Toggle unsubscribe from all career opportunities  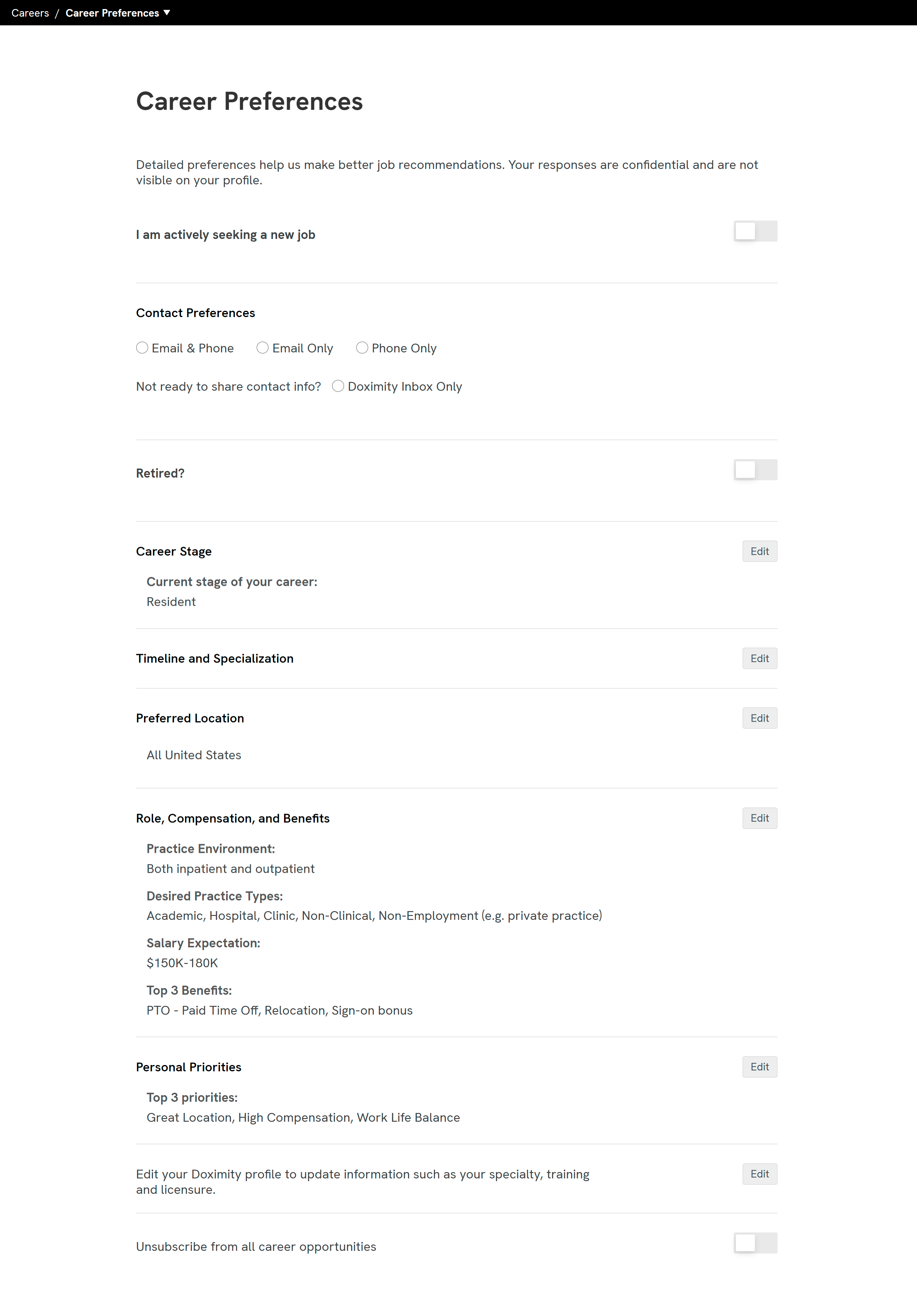coord(755,1243)
